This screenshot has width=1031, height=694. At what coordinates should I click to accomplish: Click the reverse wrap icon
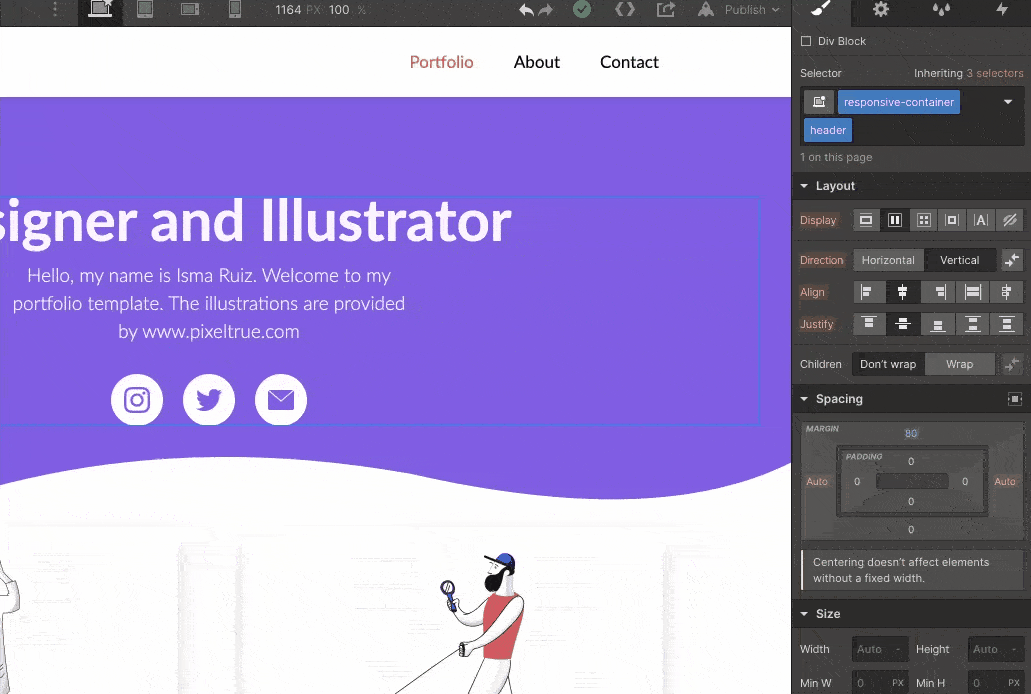click(1012, 364)
